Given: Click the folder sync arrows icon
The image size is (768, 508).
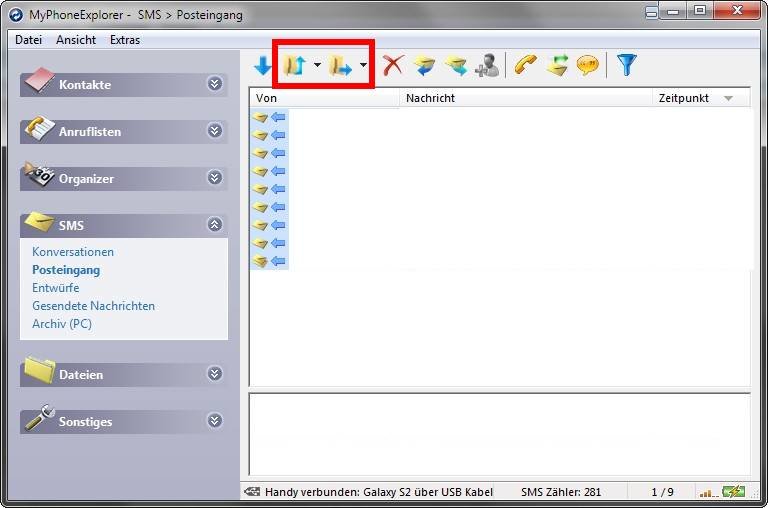Looking at the screenshot, I should pyautogui.click(x=295, y=65).
